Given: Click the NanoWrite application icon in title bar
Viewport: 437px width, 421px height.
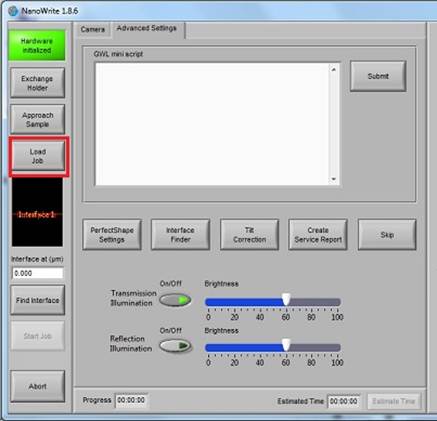Looking at the screenshot, I should point(13,11).
